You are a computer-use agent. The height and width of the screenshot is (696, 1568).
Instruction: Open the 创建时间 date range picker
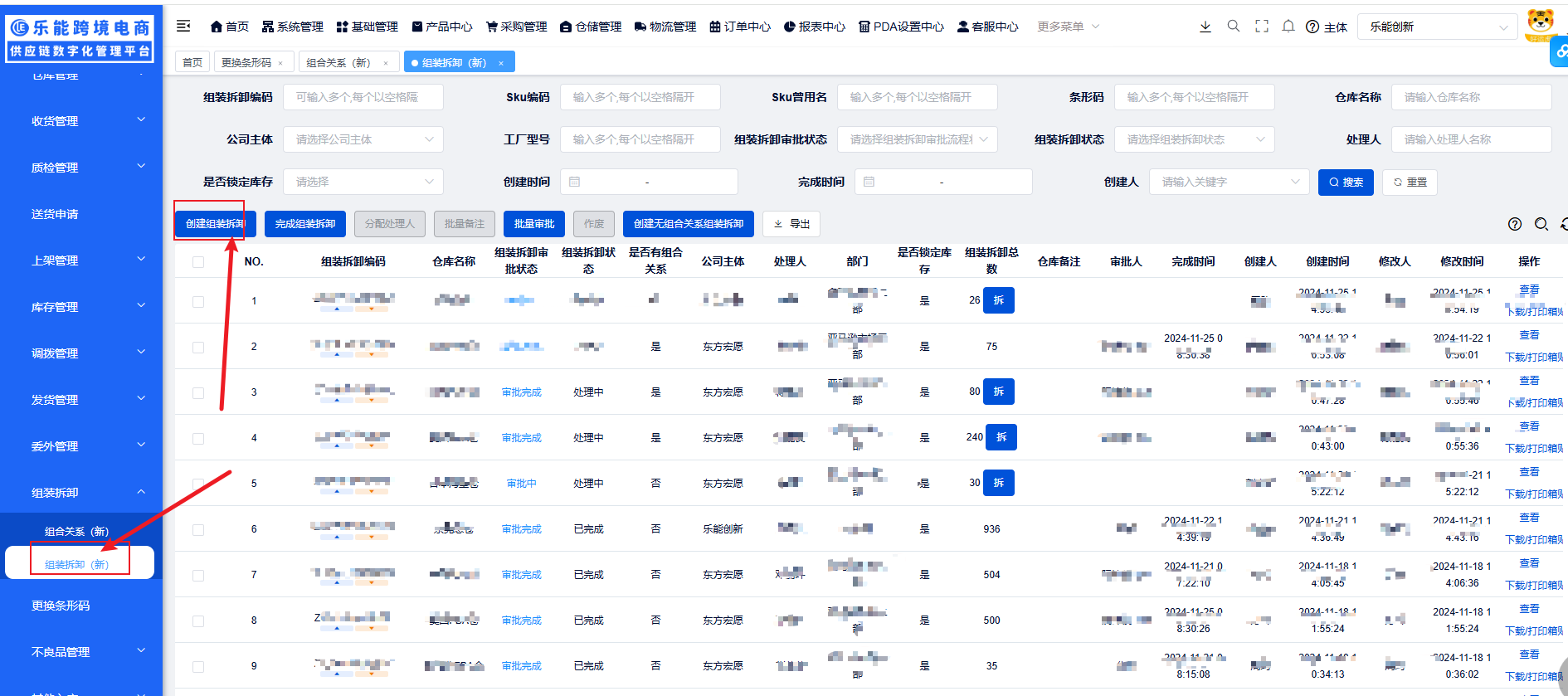click(649, 182)
